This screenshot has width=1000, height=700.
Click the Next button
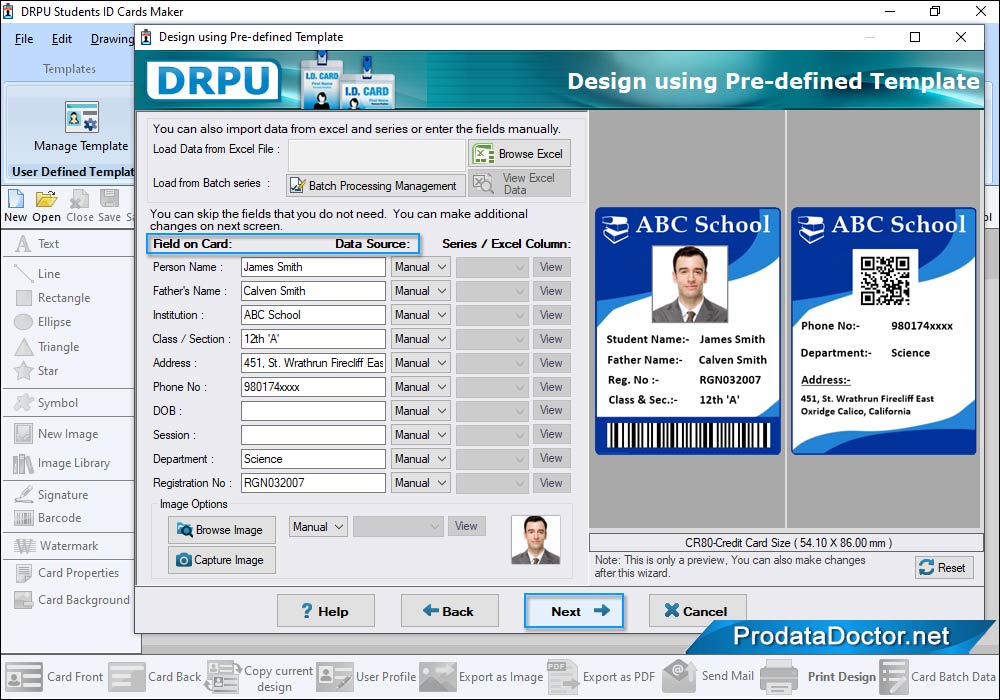573,611
